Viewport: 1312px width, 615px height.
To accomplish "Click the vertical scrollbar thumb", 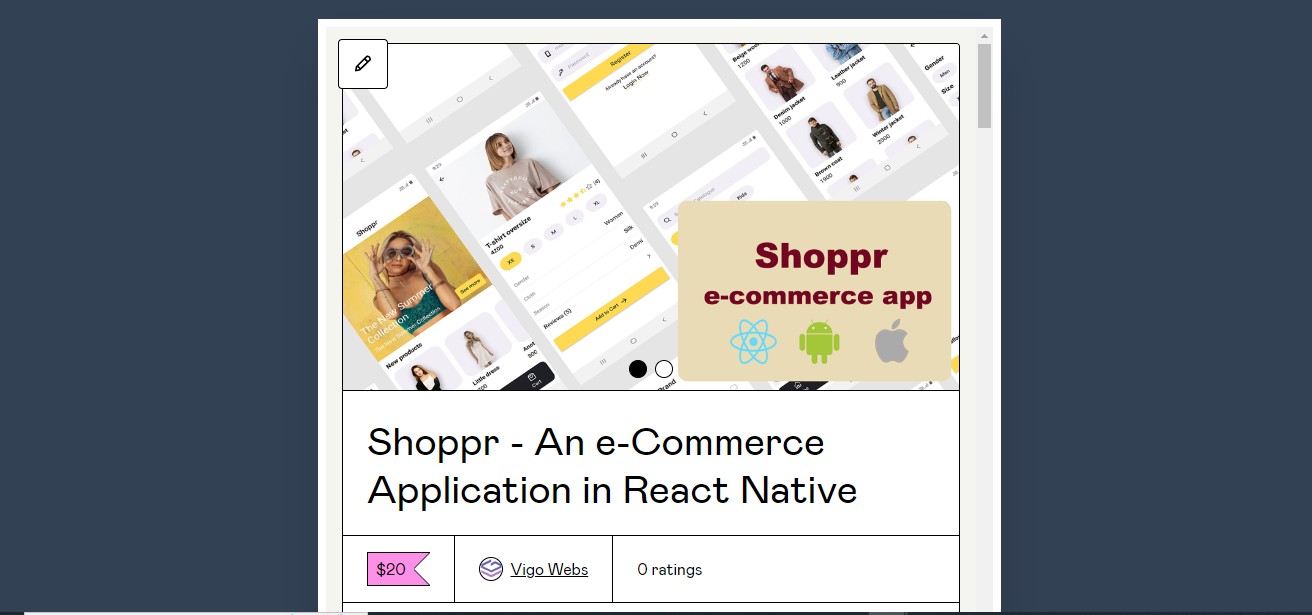I will click(984, 86).
